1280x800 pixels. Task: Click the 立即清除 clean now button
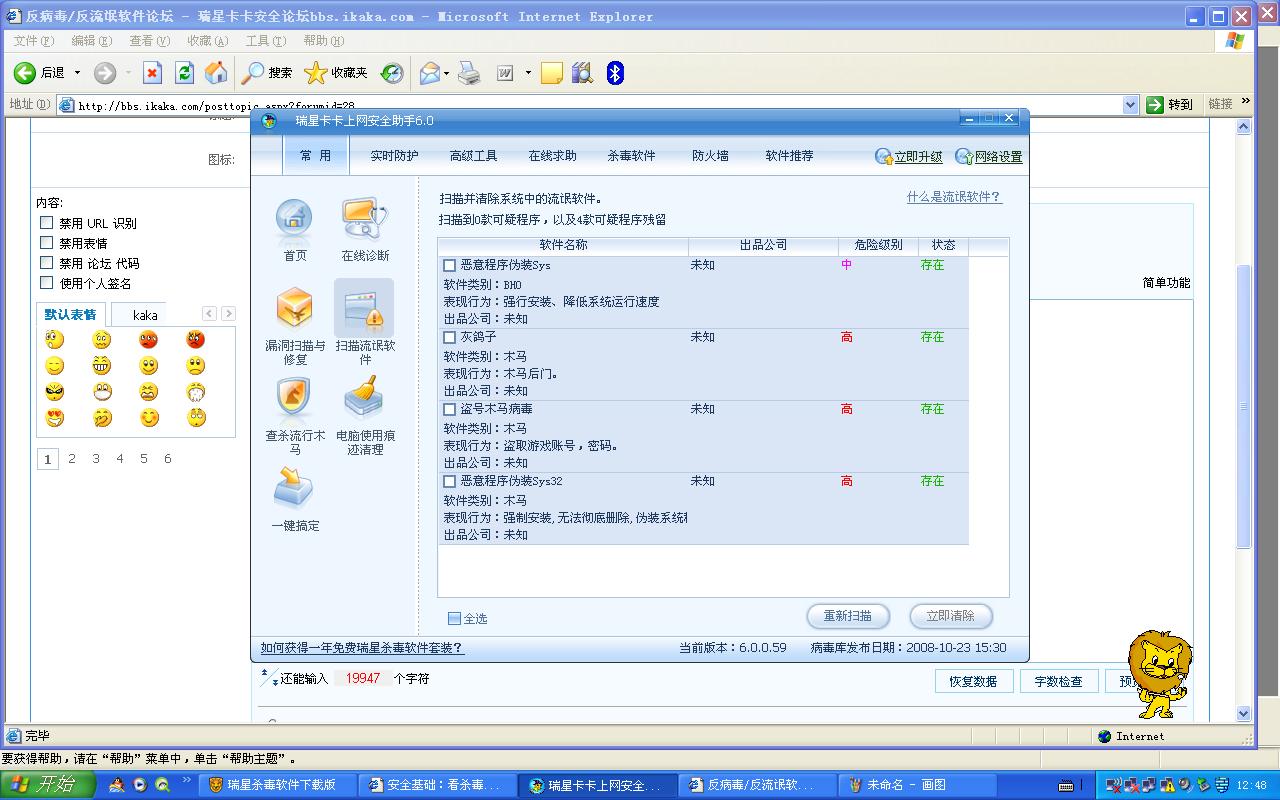point(951,616)
